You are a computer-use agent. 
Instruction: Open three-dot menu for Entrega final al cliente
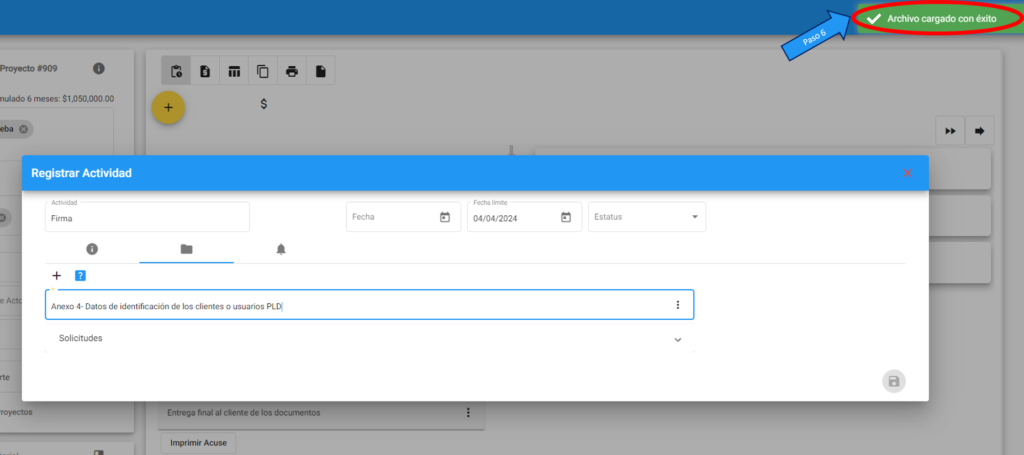point(468,413)
